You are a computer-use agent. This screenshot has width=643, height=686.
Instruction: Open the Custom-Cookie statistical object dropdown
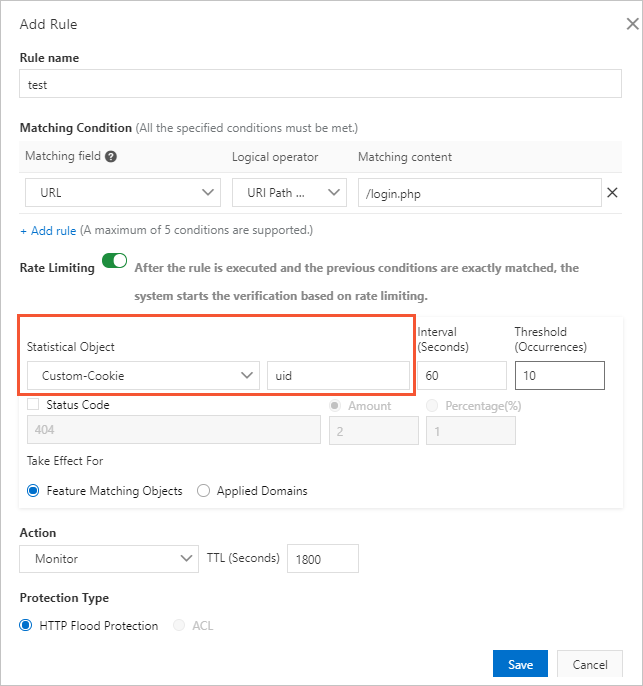point(140,375)
